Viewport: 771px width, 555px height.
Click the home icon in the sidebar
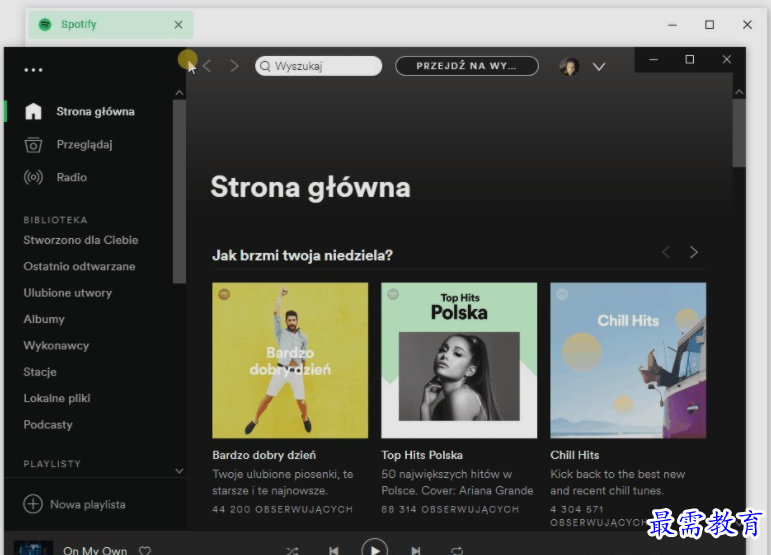(33, 111)
